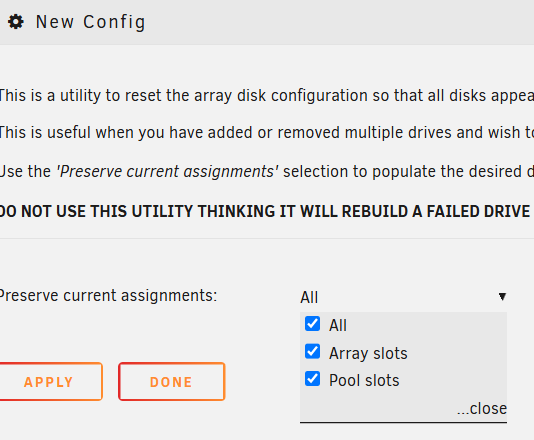The width and height of the screenshot is (534, 440).
Task: Click the gear icon beside New Config
Action: [16, 22]
